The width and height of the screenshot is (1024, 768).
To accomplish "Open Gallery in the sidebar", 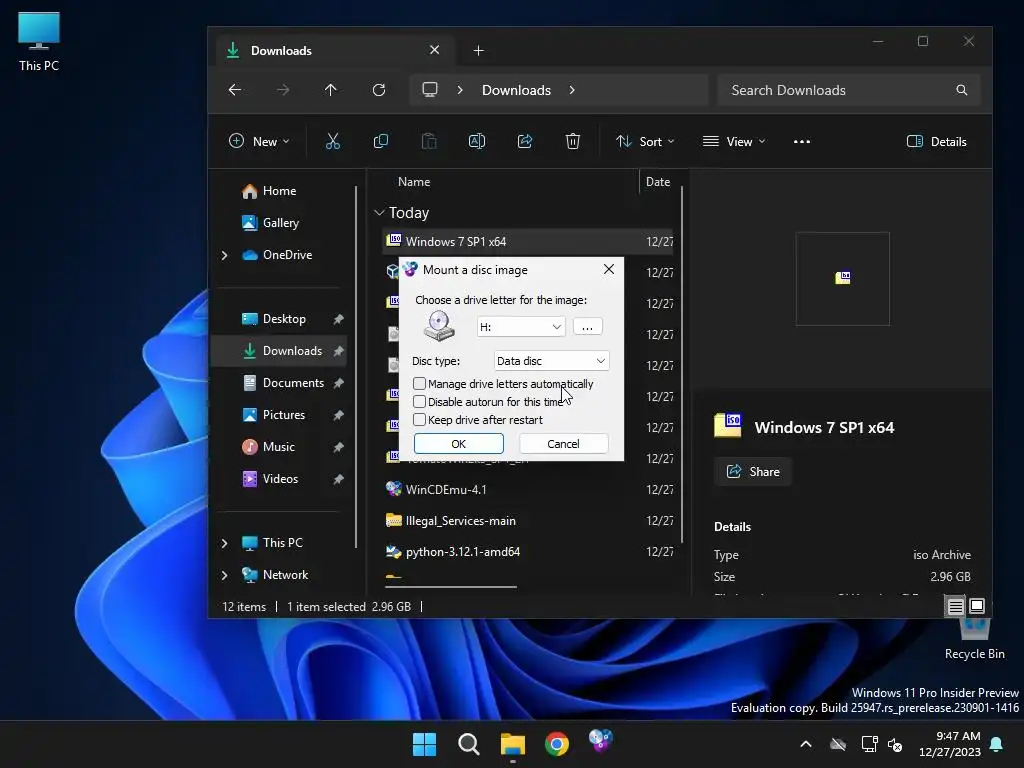I will pos(280,223).
